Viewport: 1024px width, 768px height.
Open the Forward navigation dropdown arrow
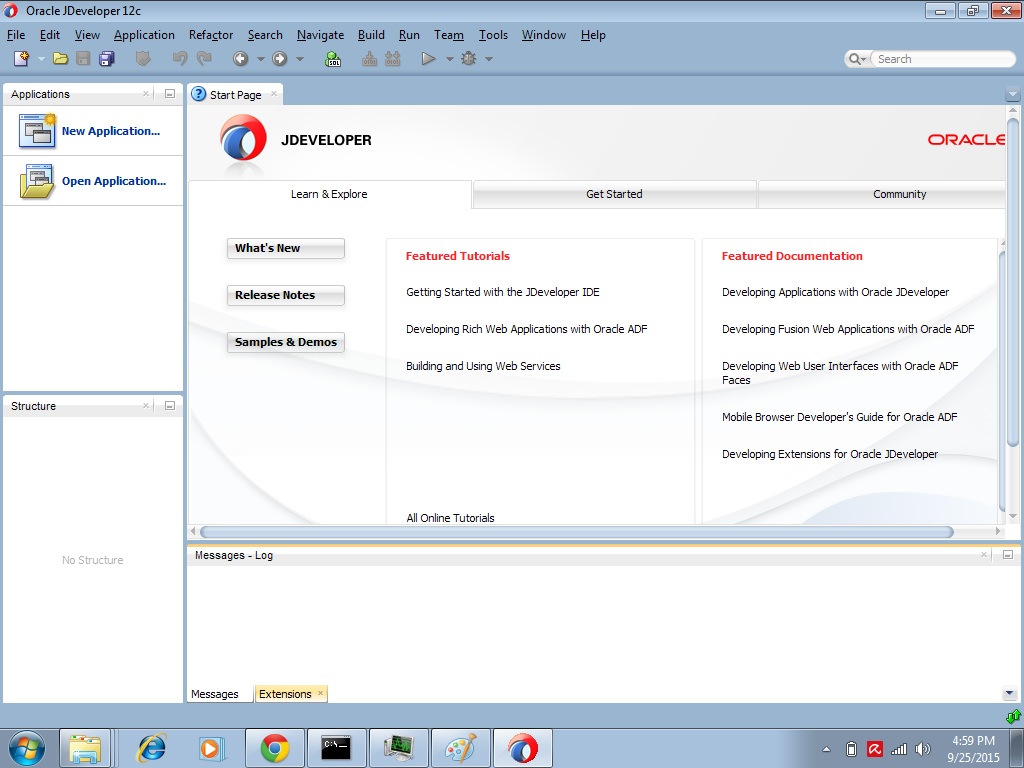click(x=300, y=58)
